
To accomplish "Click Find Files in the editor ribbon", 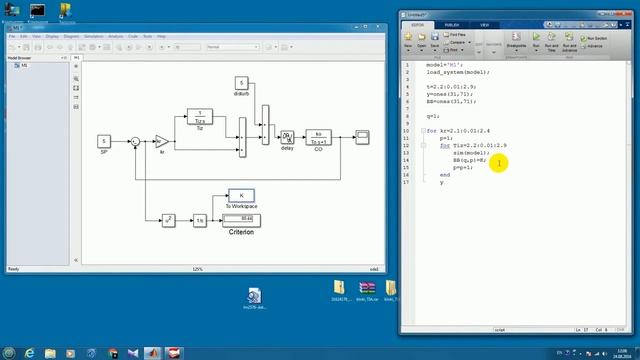I will [x=455, y=35].
